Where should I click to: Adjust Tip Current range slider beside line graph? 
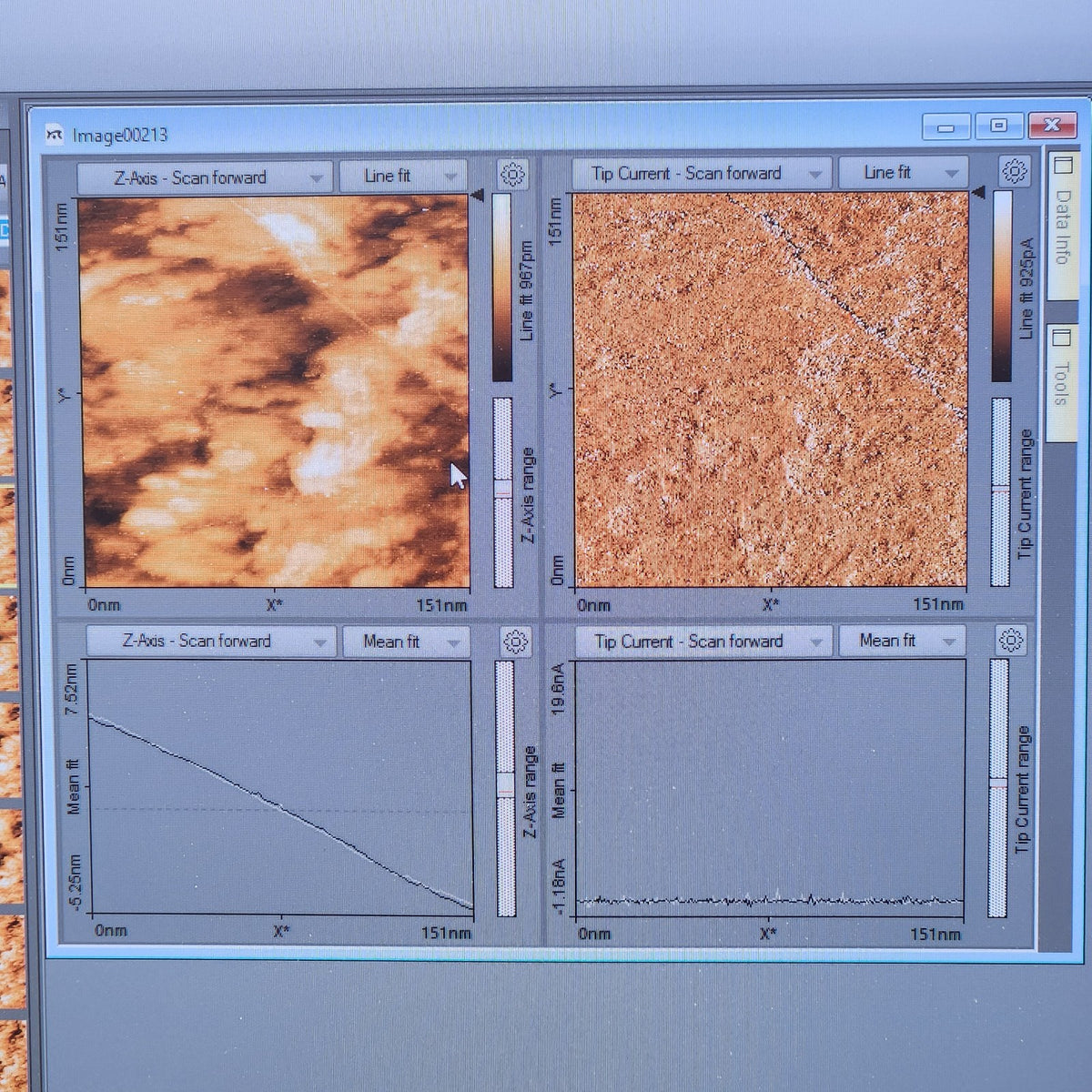[999, 787]
